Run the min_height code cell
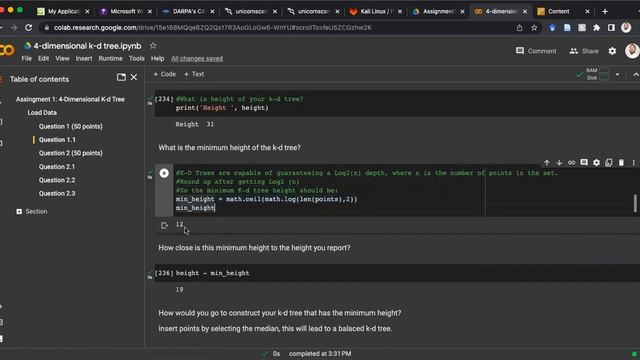The height and width of the screenshot is (360, 640). coord(164,173)
